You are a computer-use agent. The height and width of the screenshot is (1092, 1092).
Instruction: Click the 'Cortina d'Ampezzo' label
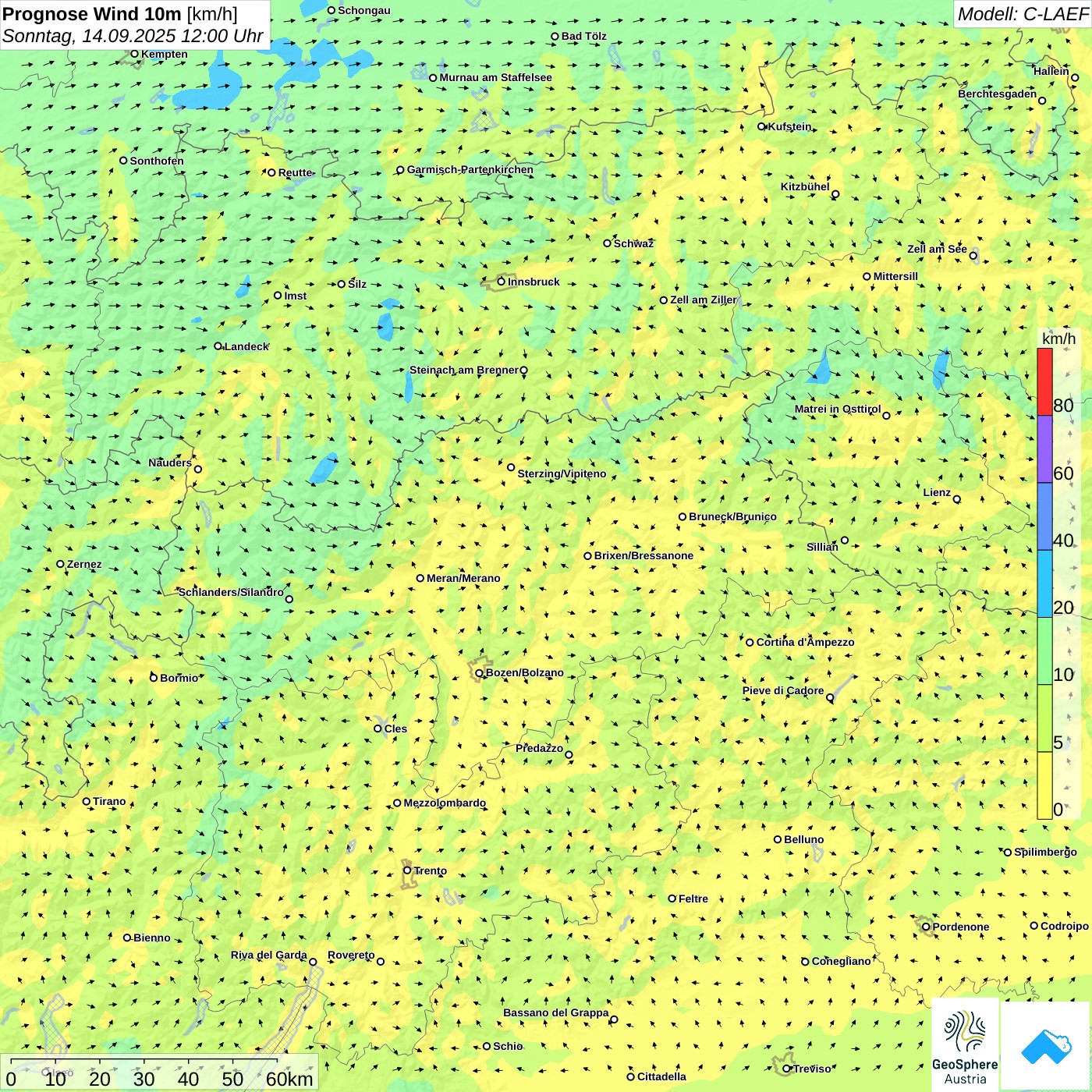[805, 642]
